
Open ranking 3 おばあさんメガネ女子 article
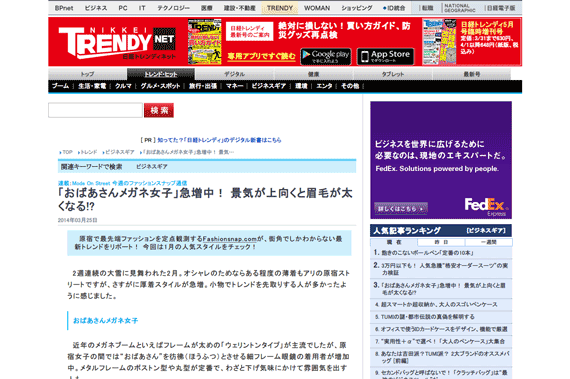(x=443, y=289)
